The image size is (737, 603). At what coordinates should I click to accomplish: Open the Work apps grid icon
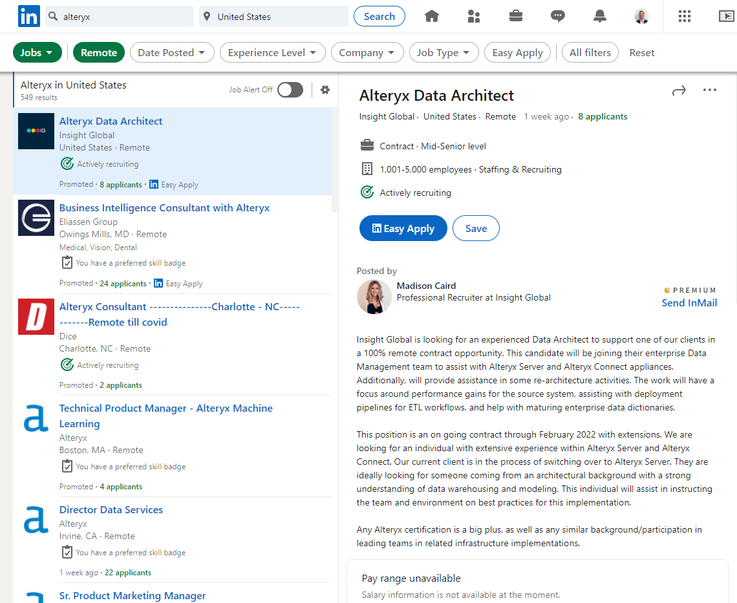click(x=684, y=16)
